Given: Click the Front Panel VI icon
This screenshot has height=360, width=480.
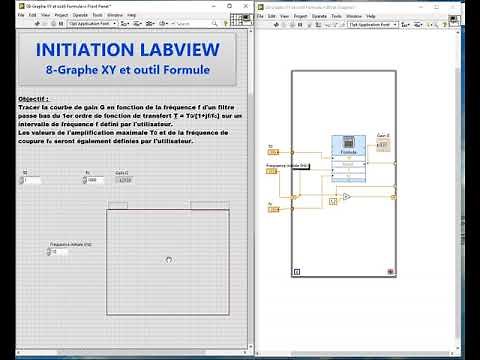Looking at the screenshot, I should click(247, 19).
